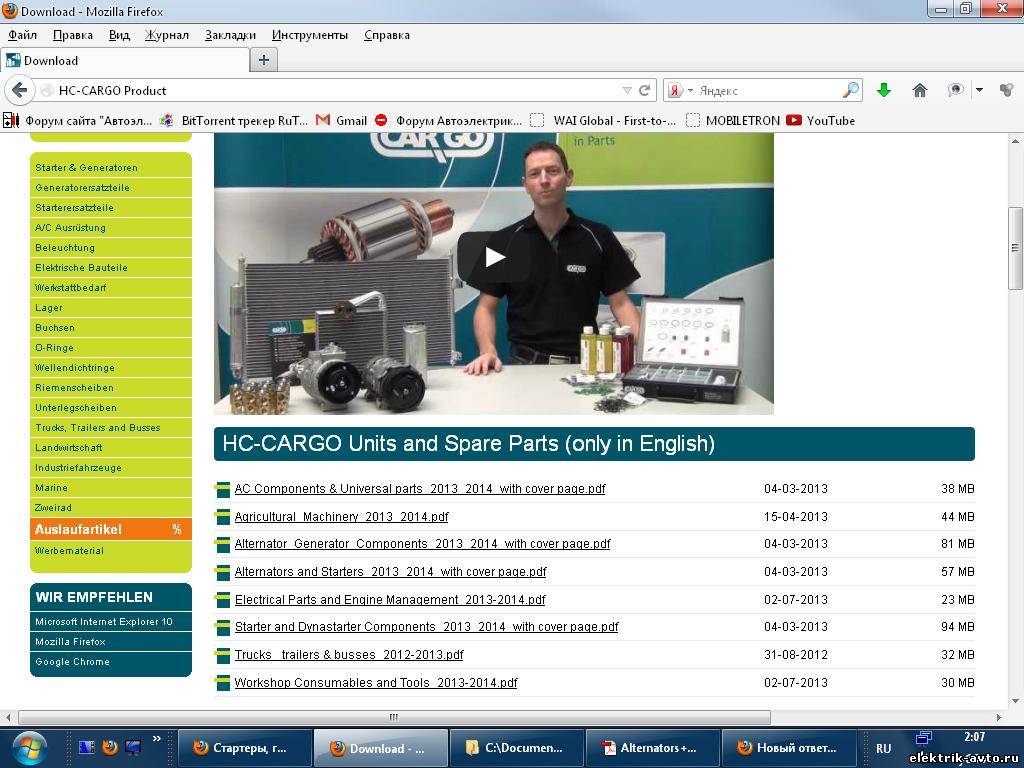Screen dimensions: 1024x768
Task: Open Werkstattbedarf sidebar category
Action: click(110, 287)
